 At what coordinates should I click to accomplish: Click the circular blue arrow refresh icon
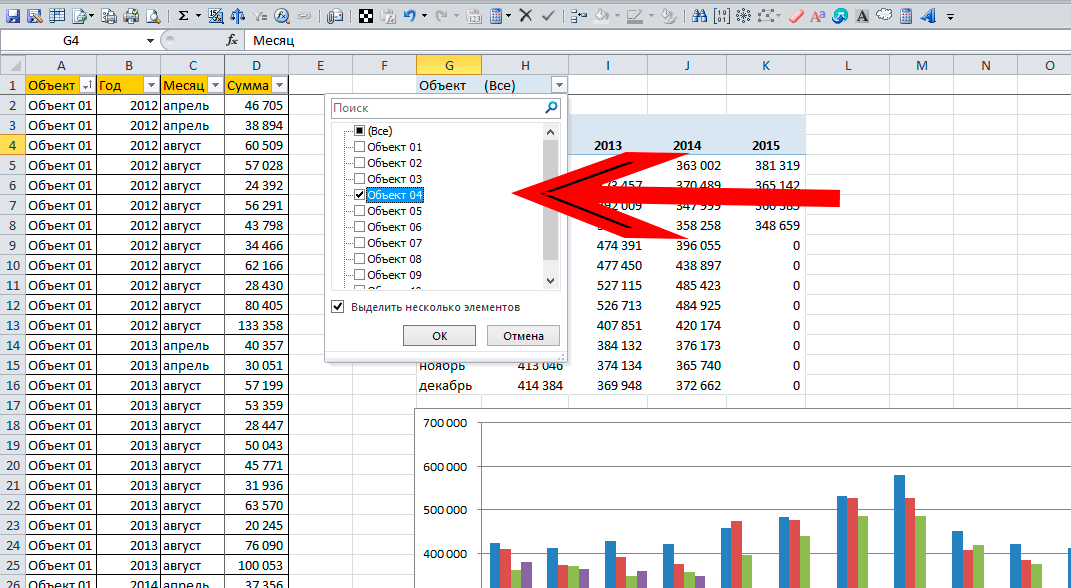pos(839,15)
